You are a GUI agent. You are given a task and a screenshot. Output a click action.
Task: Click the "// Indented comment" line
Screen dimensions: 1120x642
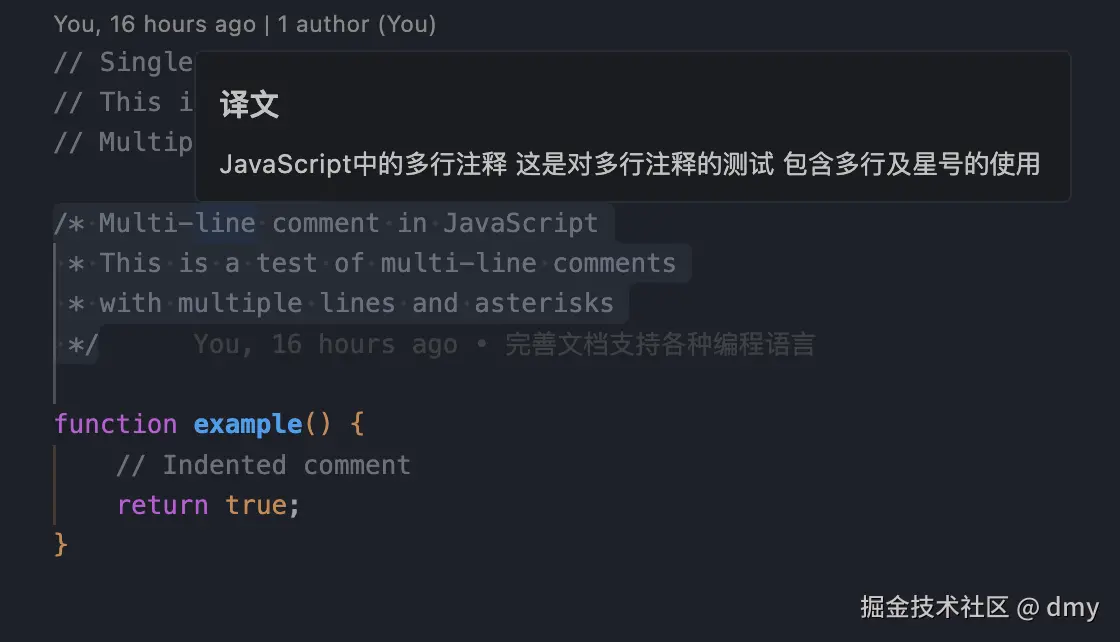tap(263, 465)
